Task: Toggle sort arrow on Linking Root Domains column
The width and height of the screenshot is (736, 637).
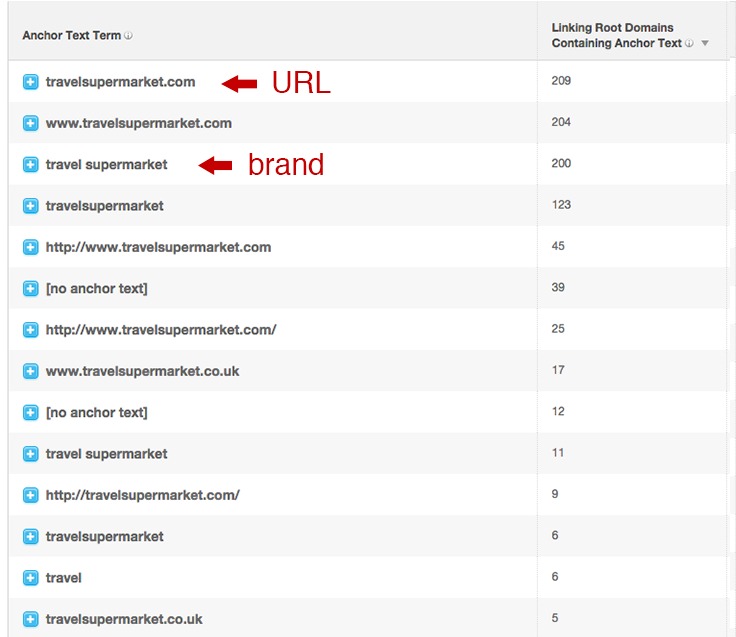Action: click(x=705, y=44)
